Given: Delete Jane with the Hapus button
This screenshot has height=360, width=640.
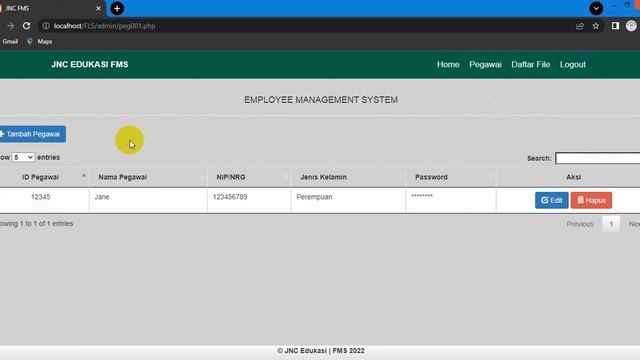Looking at the screenshot, I should pyautogui.click(x=591, y=200).
